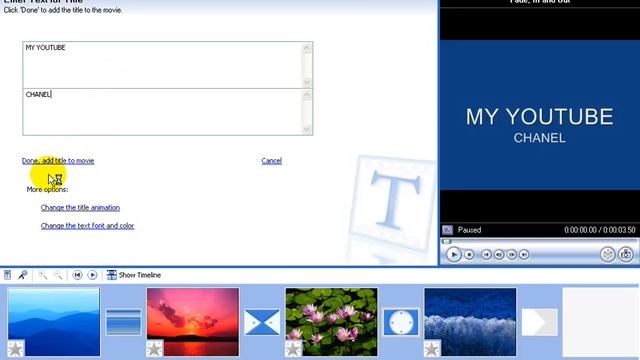The image size is (640, 360).
Task: Click the effect star on the sunset clip
Action: (x=154, y=349)
